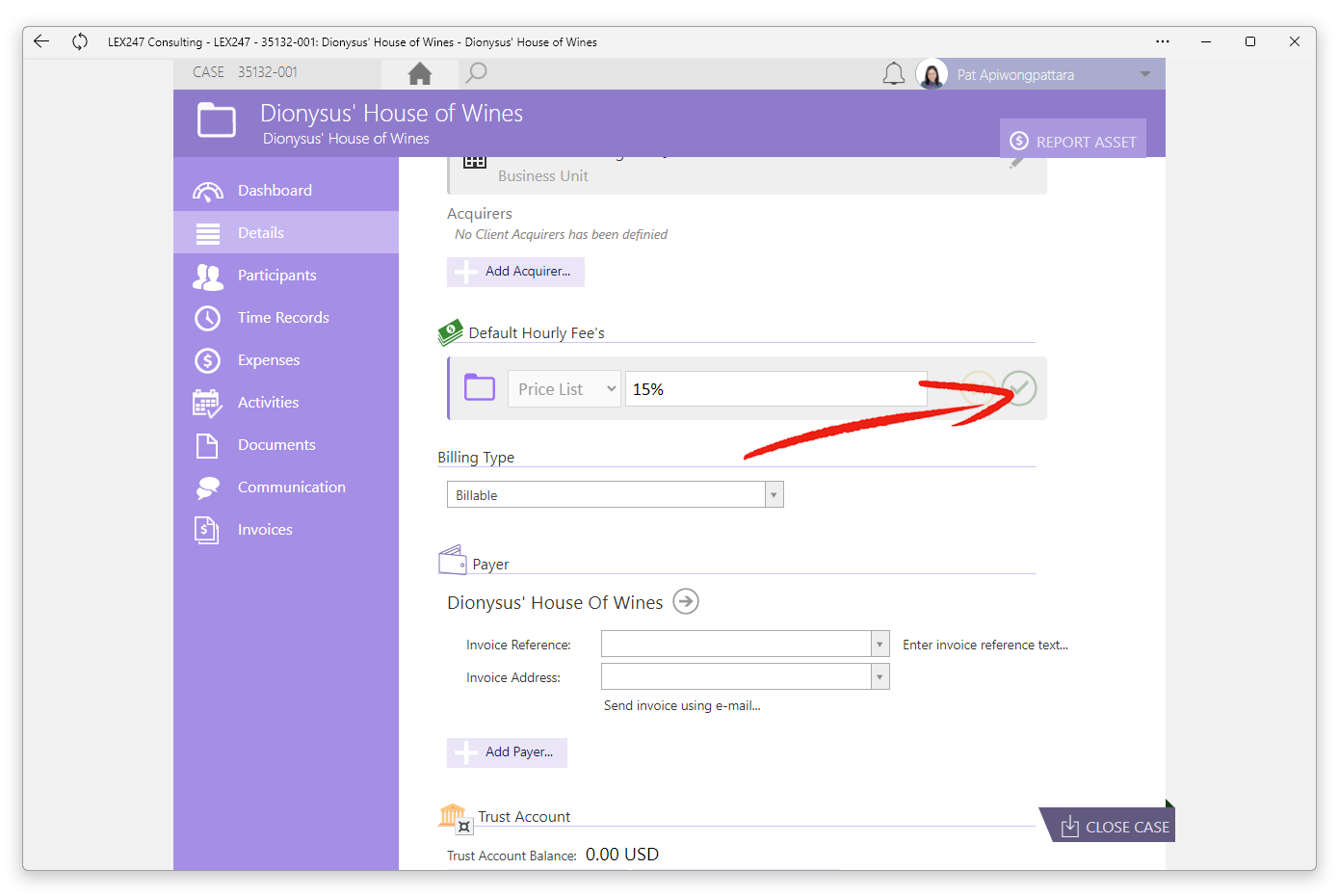Edit the Business Unit with pencil icon
Screen dimensions: 1339x896
1017,164
